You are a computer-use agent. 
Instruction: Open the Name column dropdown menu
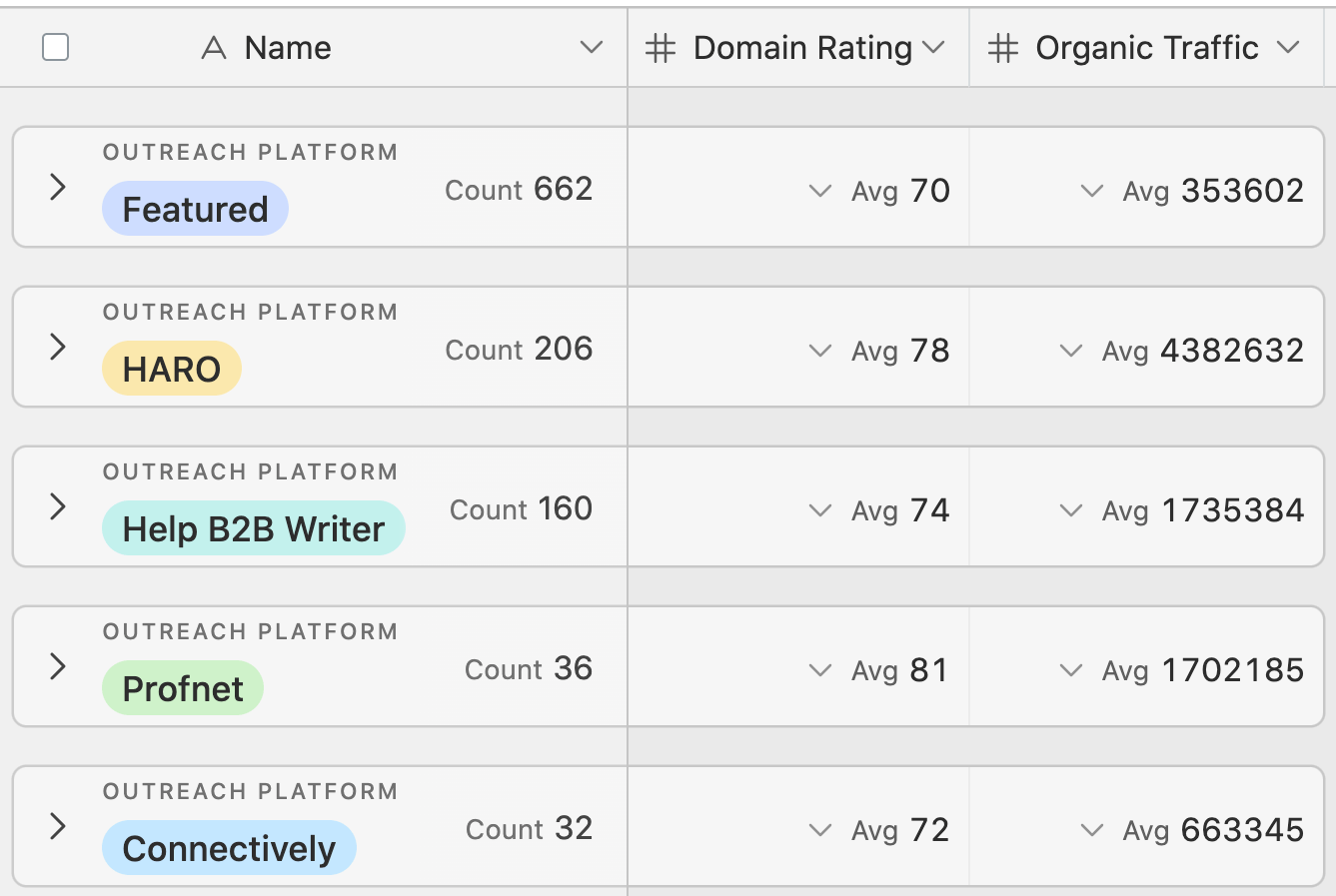[x=592, y=48]
